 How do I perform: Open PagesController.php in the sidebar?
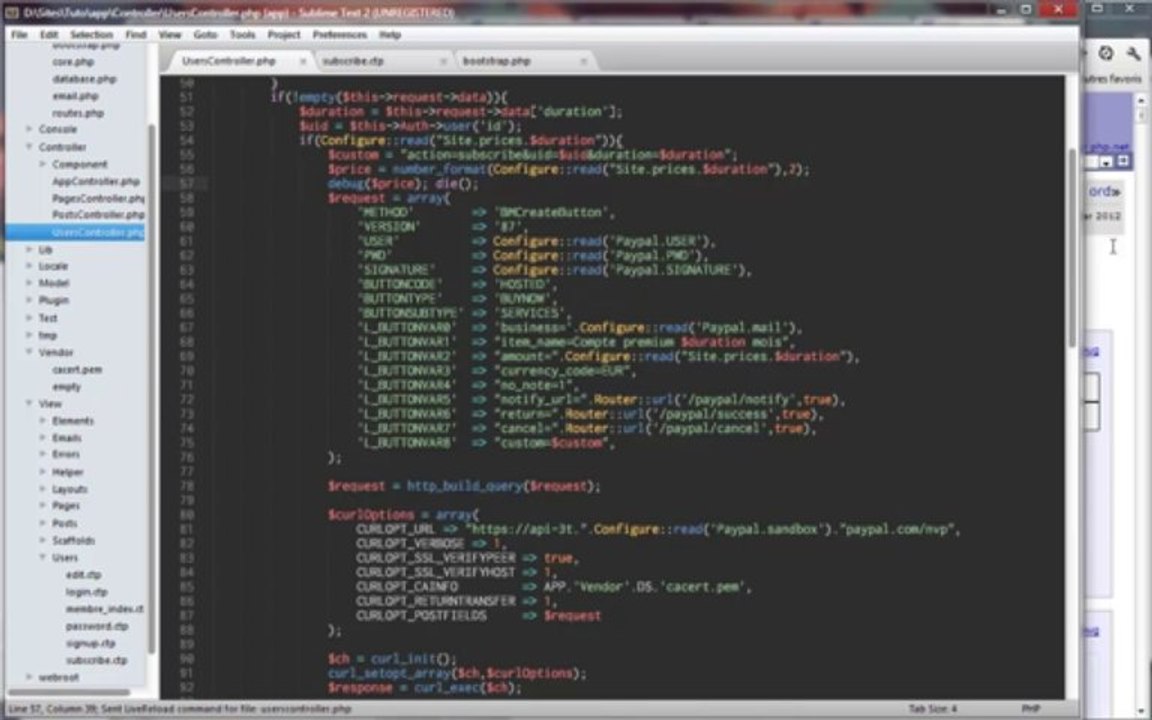point(98,198)
